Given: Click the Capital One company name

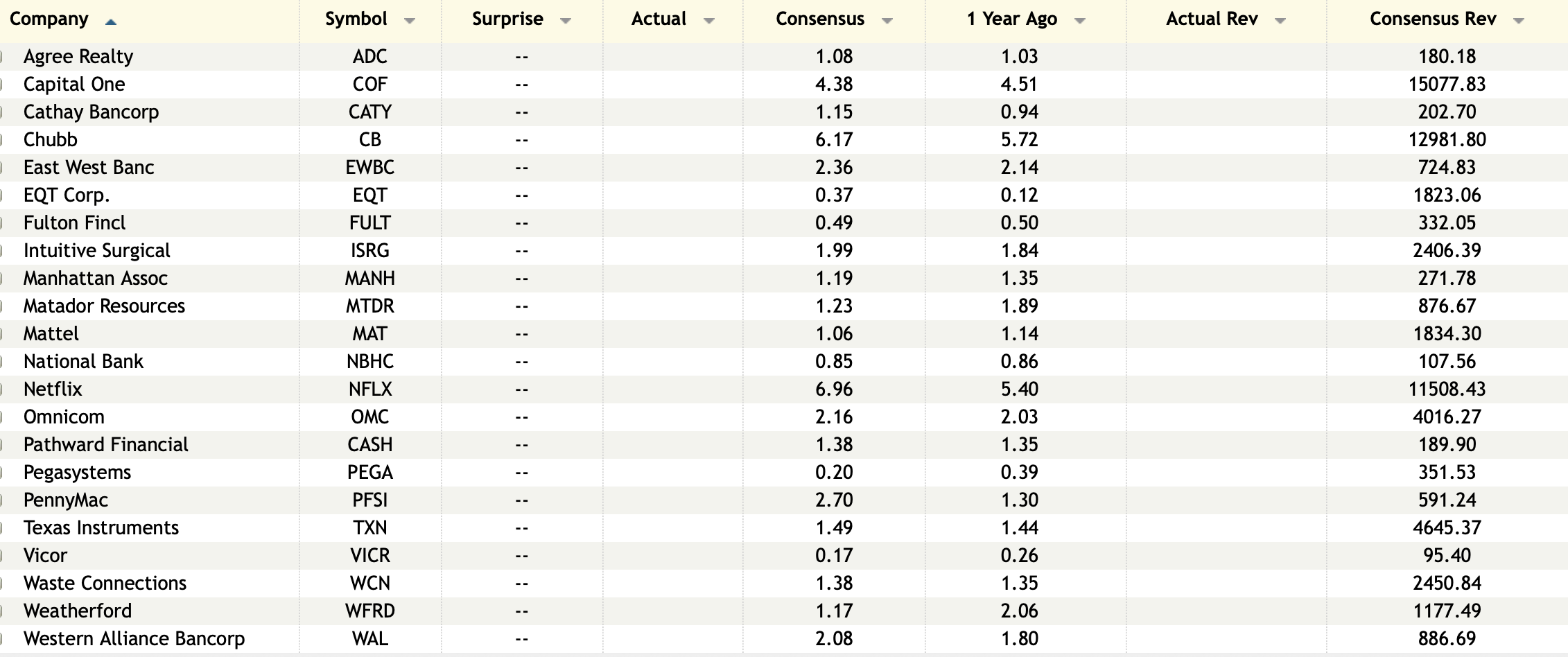Looking at the screenshot, I should click(74, 85).
